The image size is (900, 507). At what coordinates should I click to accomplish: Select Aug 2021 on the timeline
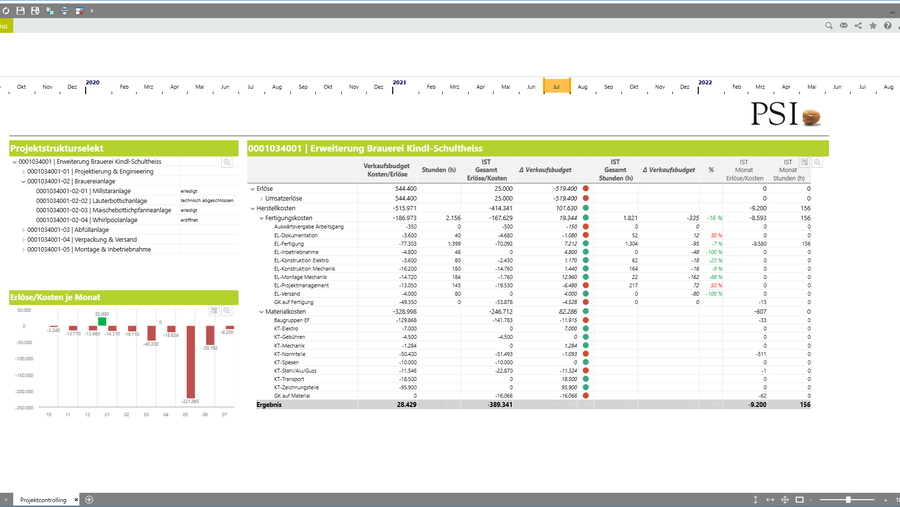click(582, 87)
